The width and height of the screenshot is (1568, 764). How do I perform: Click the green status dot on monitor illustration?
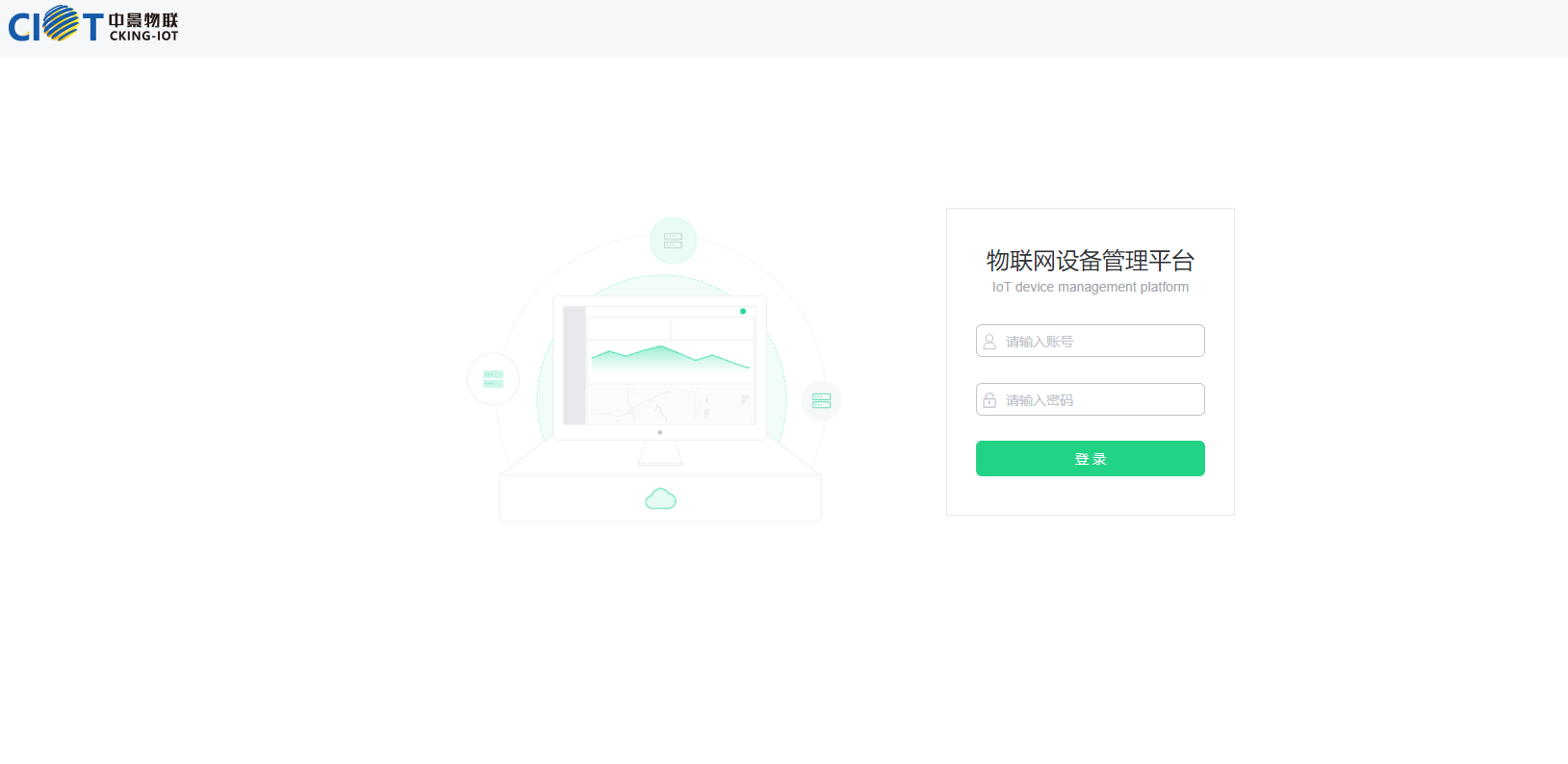[743, 311]
